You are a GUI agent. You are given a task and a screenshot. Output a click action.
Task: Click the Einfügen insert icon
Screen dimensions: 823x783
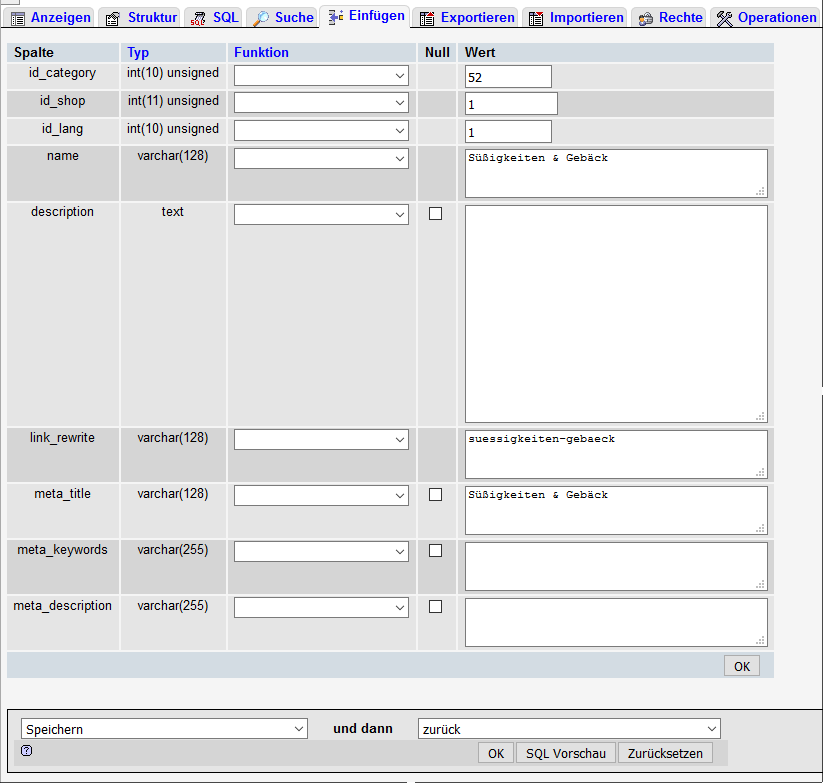pyautogui.click(x=336, y=17)
